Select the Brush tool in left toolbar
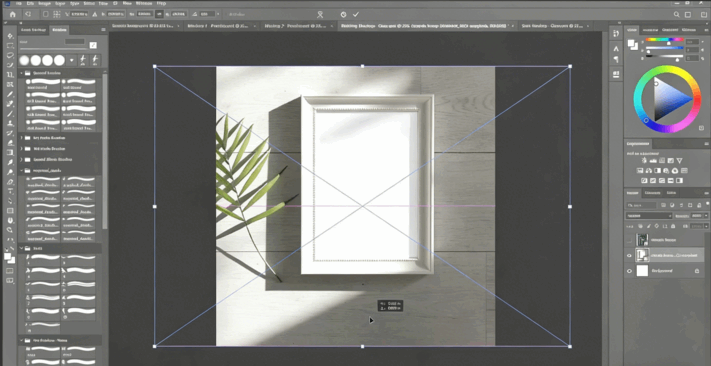 [10, 114]
